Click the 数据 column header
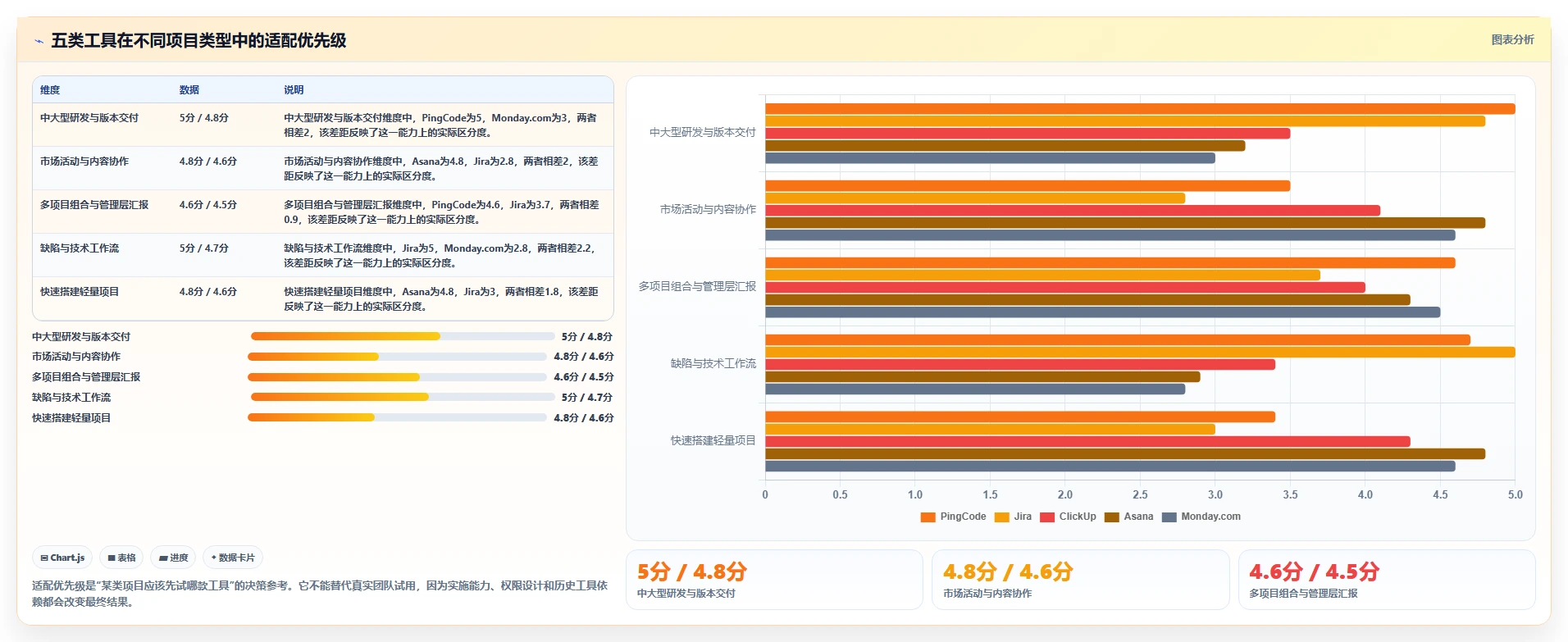The image size is (1568, 642). tap(189, 90)
